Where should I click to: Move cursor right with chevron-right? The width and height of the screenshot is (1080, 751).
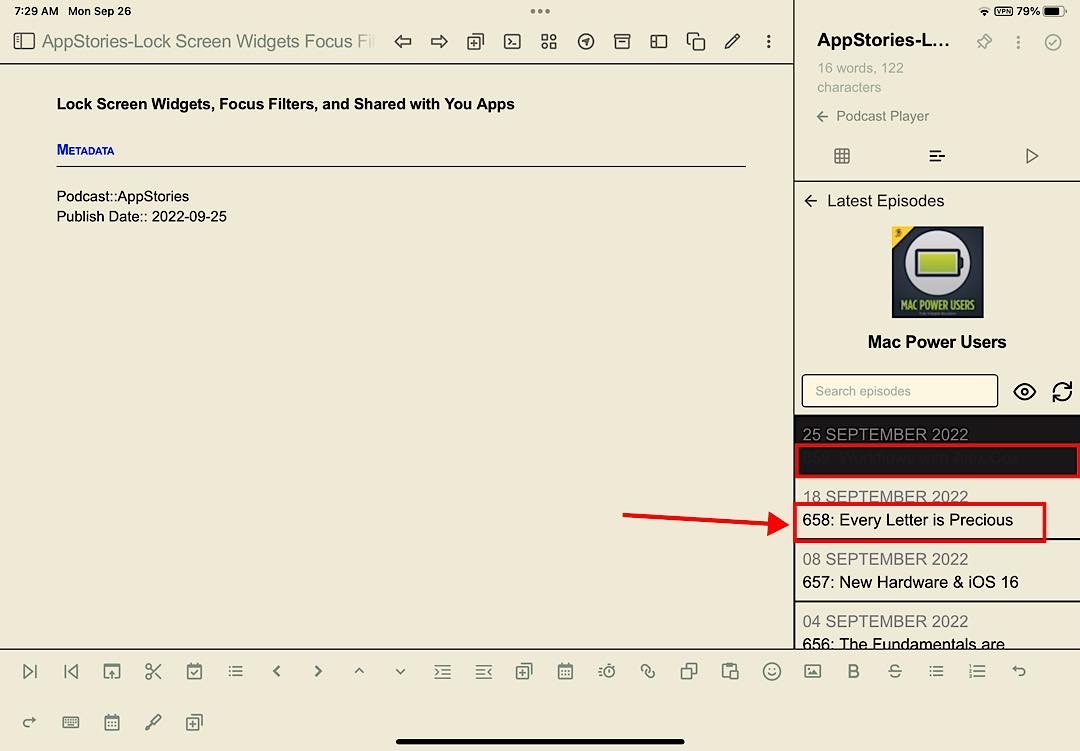click(x=318, y=671)
